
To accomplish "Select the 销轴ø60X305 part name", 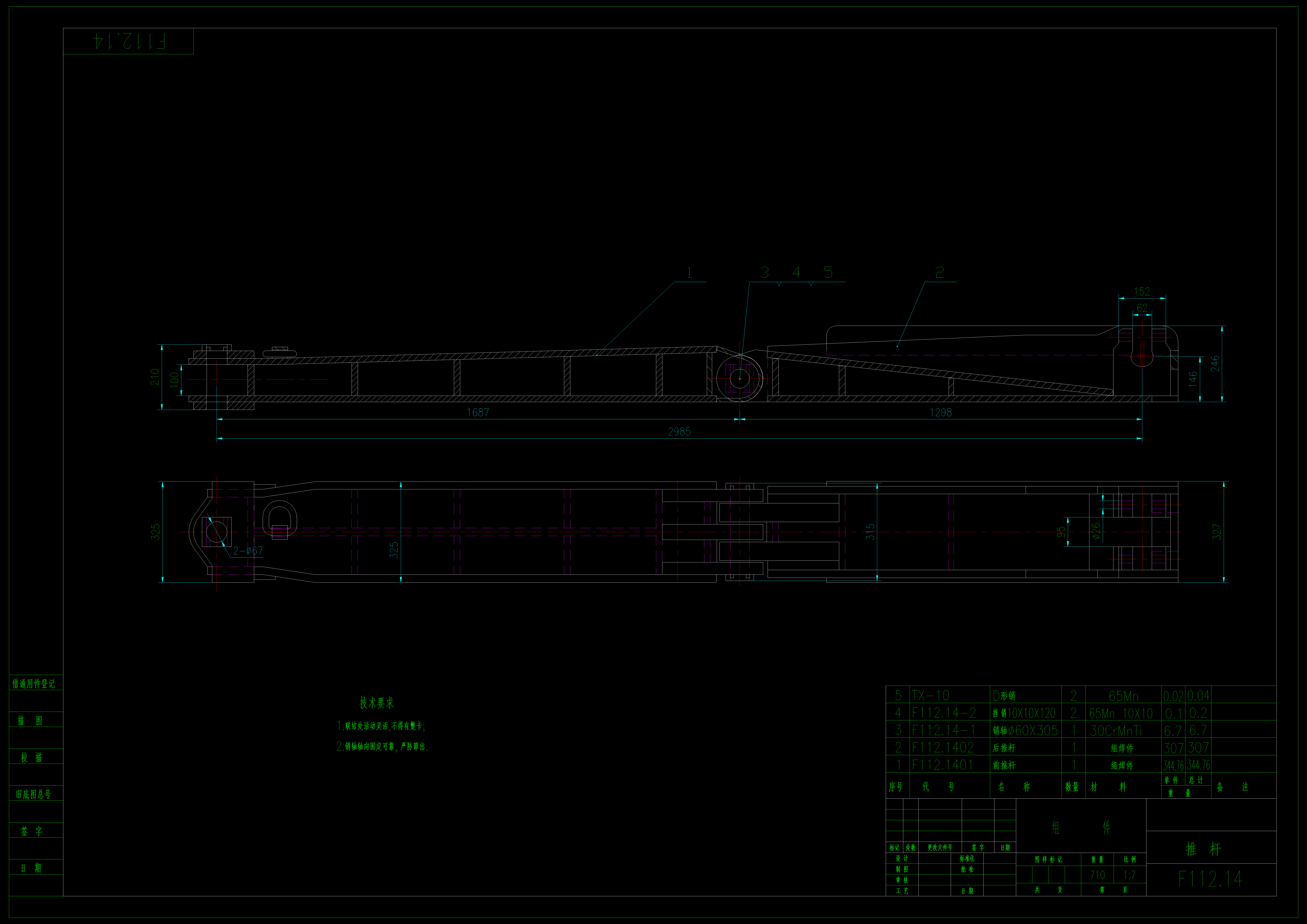I will [1025, 730].
